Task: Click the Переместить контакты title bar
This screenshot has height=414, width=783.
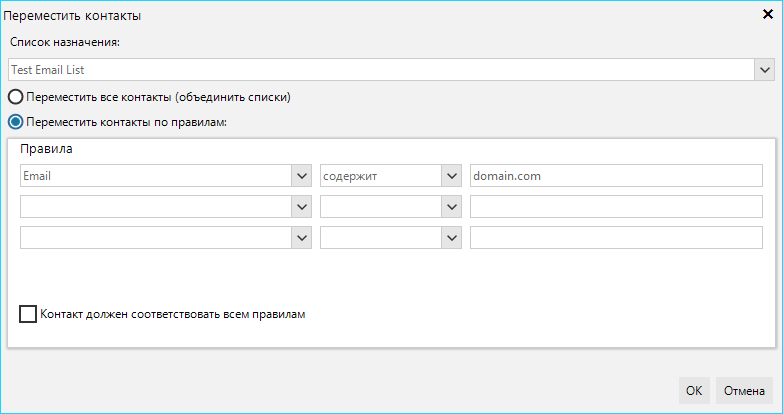Action: click(x=380, y=15)
